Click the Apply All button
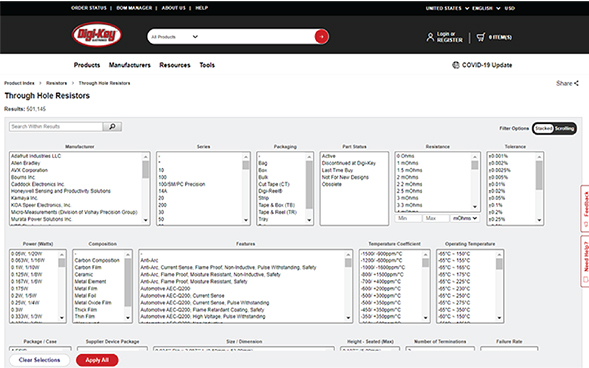The height and width of the screenshot is (368, 589). 97,360
